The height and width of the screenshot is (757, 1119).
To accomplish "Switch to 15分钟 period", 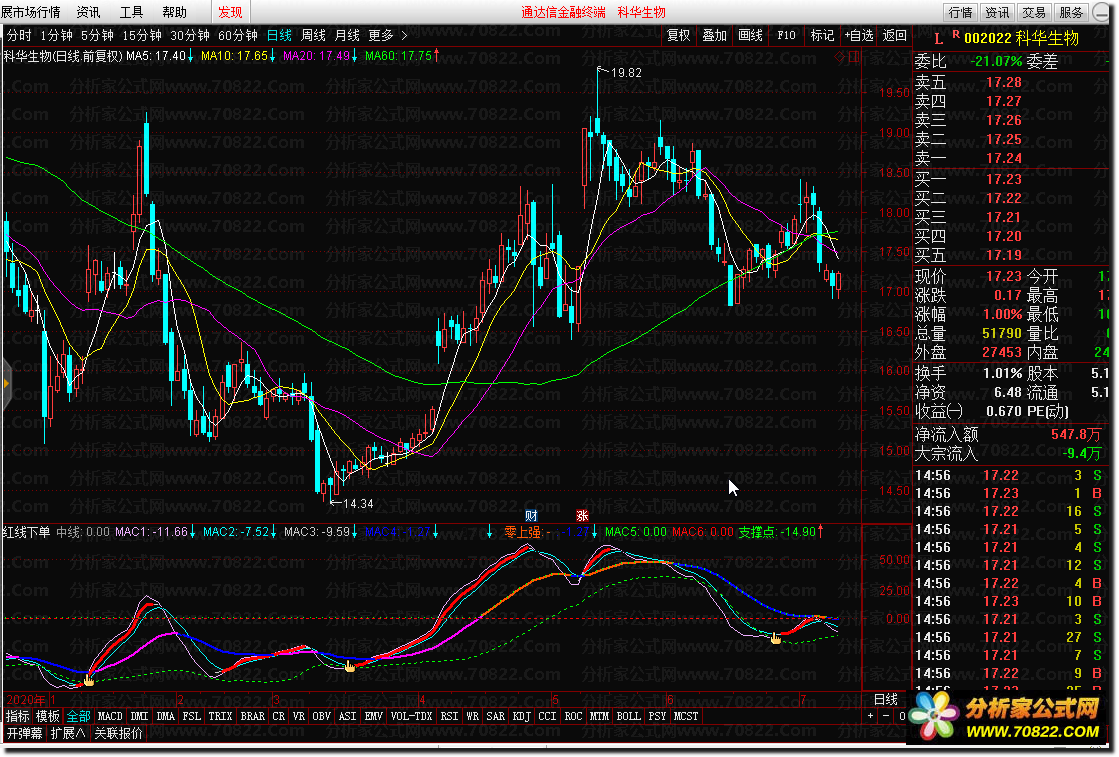I will (x=142, y=35).
